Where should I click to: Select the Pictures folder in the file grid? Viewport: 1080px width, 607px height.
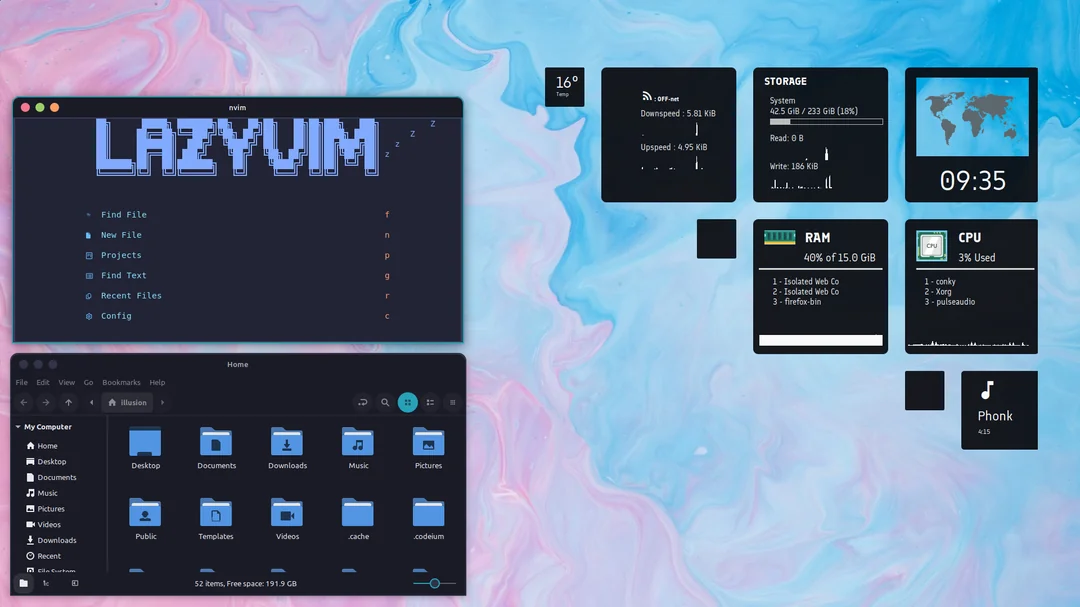coord(428,449)
